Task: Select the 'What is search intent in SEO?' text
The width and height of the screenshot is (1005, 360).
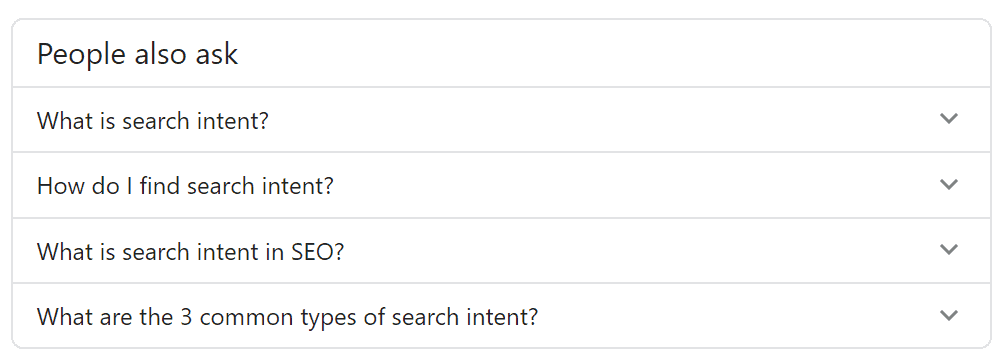Action: point(190,251)
